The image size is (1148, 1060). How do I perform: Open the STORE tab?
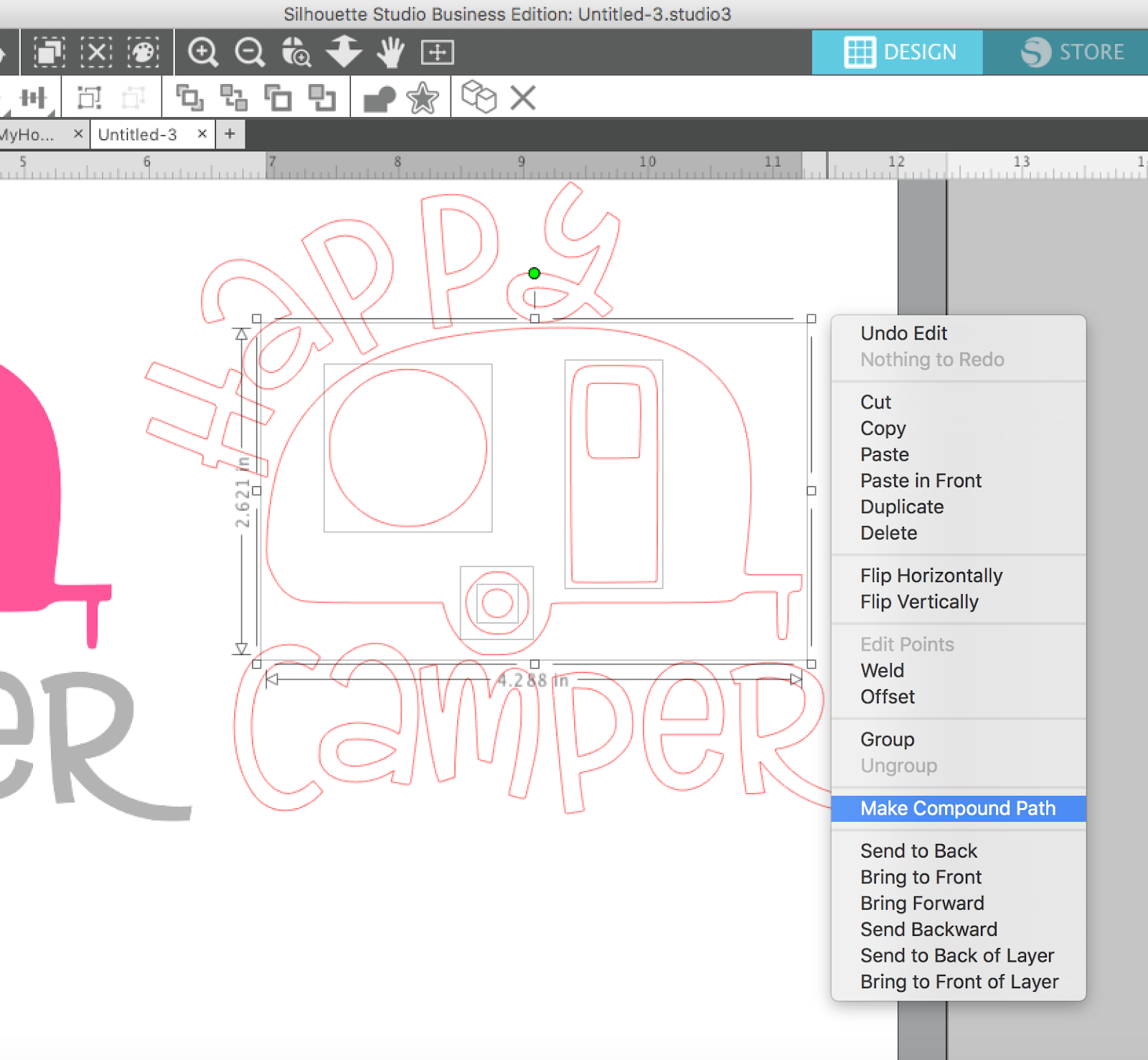pyautogui.click(x=1065, y=52)
